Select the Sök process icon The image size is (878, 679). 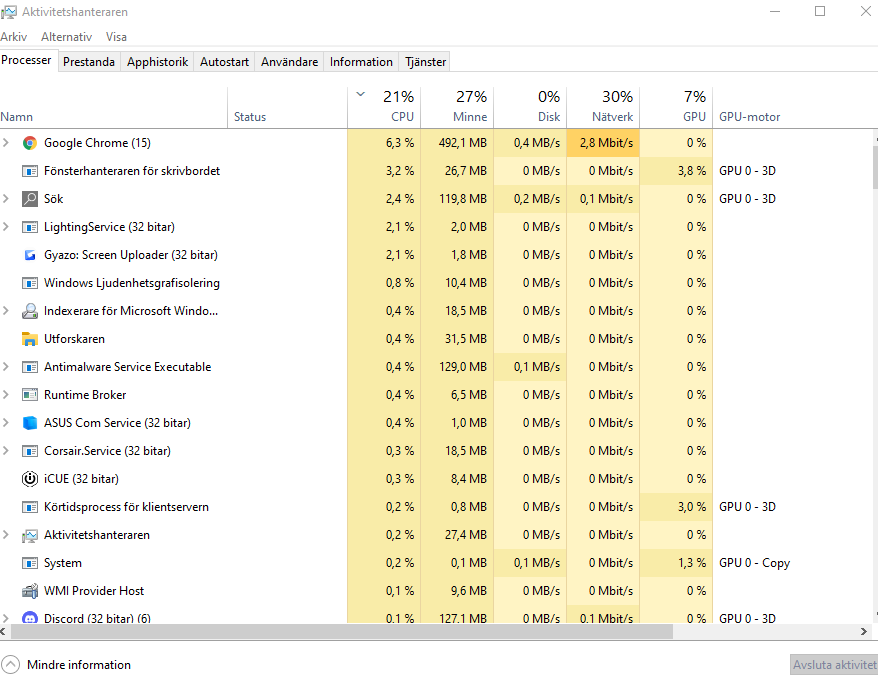click(29, 199)
